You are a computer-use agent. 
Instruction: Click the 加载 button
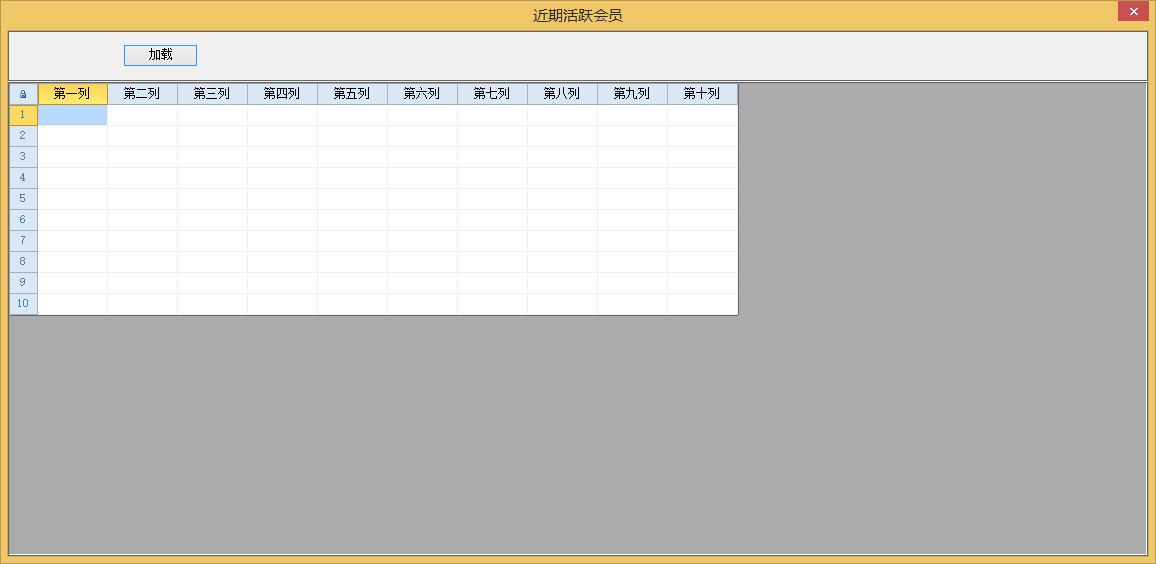(x=160, y=55)
